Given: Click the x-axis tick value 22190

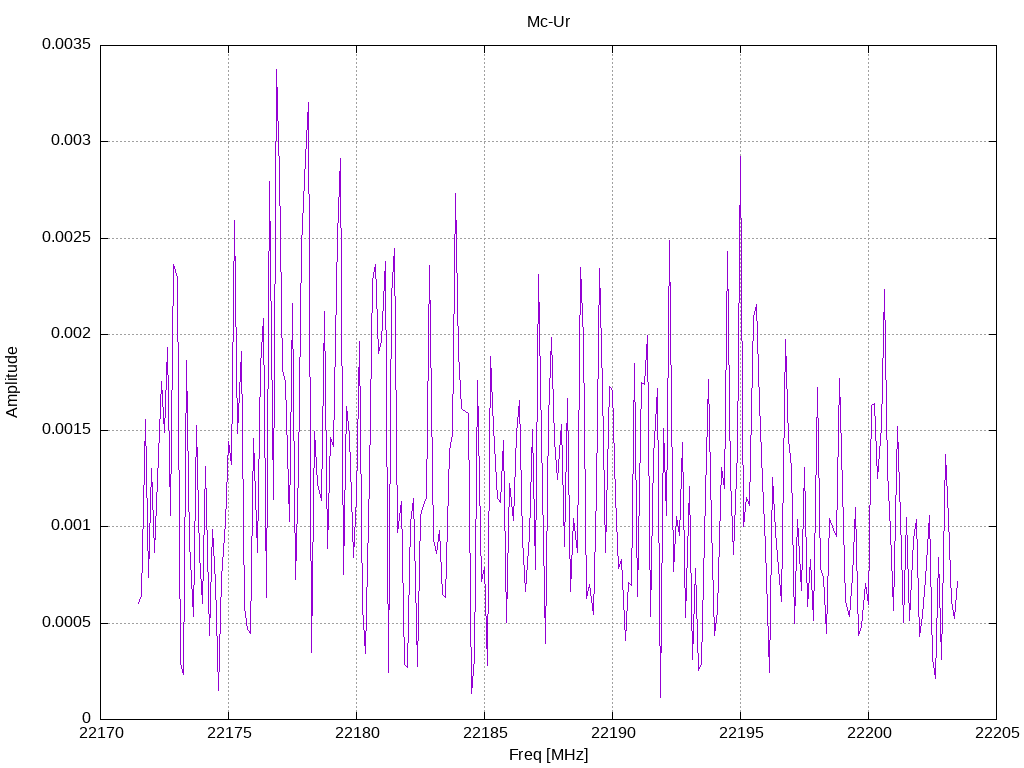Looking at the screenshot, I should (x=613, y=733).
